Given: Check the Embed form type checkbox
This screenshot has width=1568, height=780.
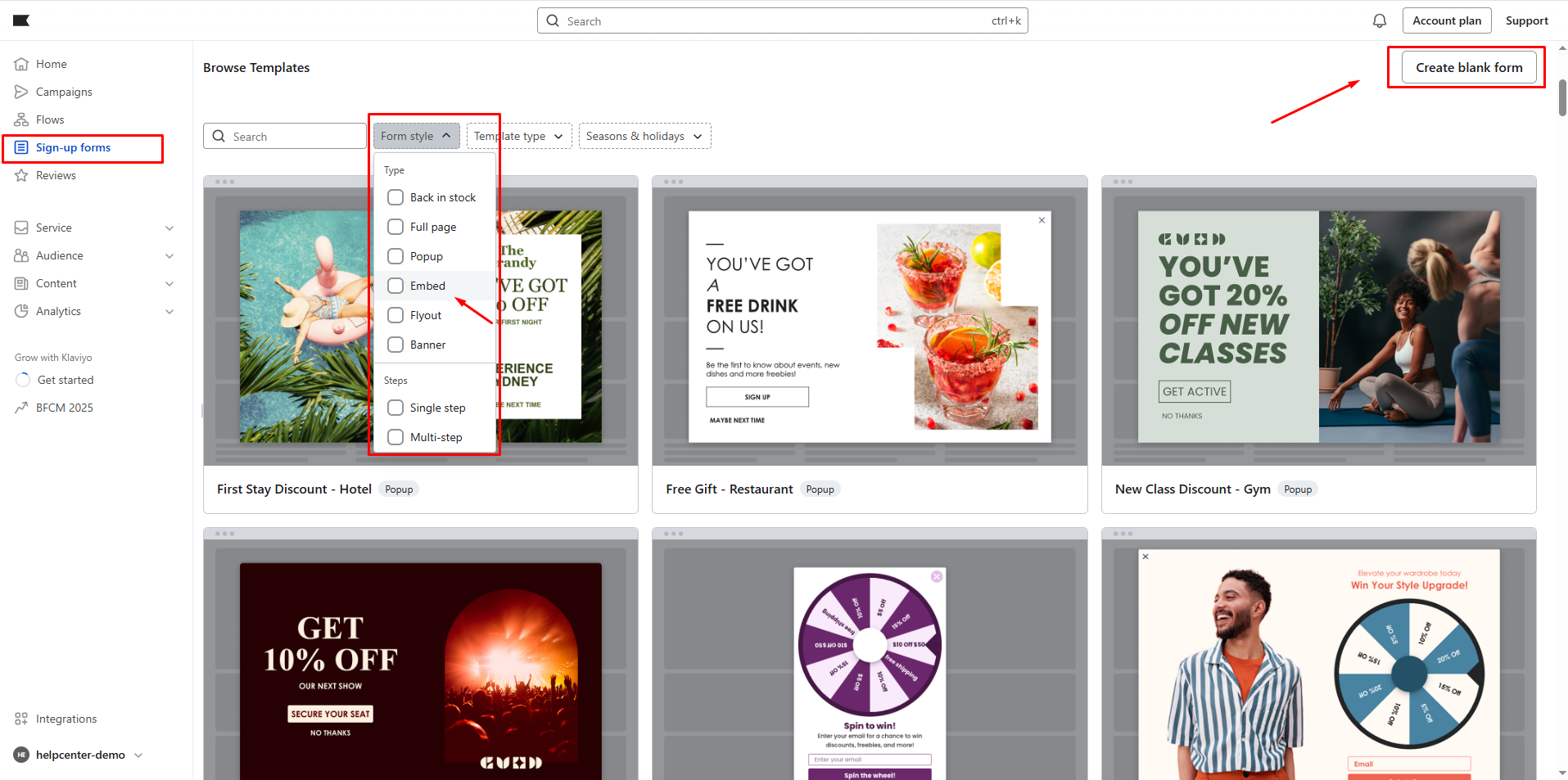Looking at the screenshot, I should click(395, 286).
